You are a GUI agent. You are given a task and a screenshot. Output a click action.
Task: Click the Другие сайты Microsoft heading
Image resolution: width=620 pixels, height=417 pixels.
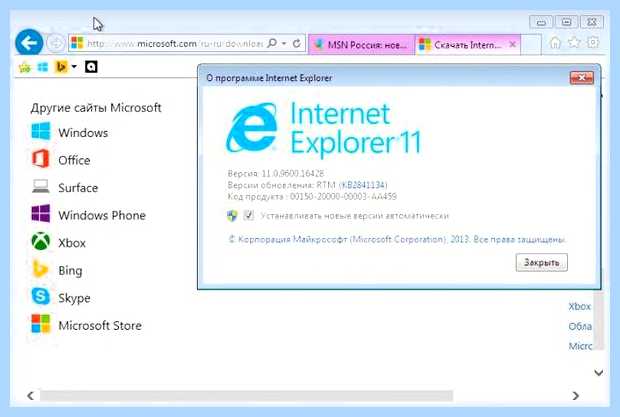coord(96,108)
